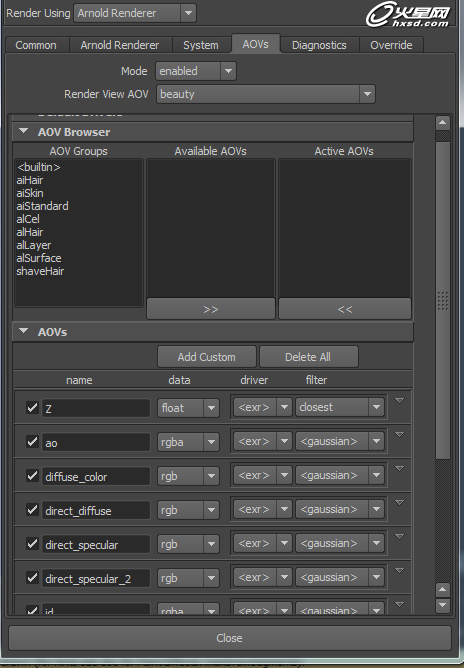Select alSurface in AOV Groups
Viewport: 464px width, 668px height.
[39, 258]
